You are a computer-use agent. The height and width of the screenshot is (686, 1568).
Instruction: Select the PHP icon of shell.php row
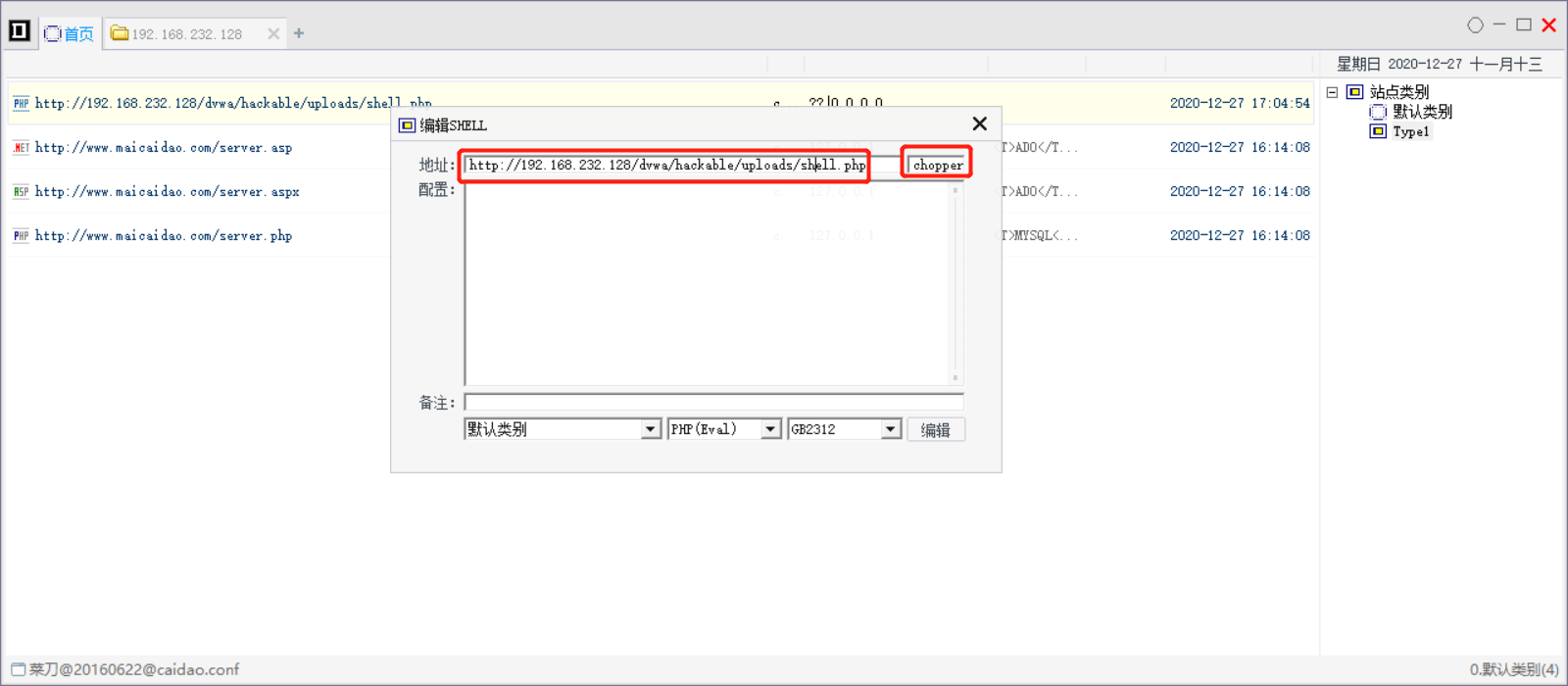point(21,104)
